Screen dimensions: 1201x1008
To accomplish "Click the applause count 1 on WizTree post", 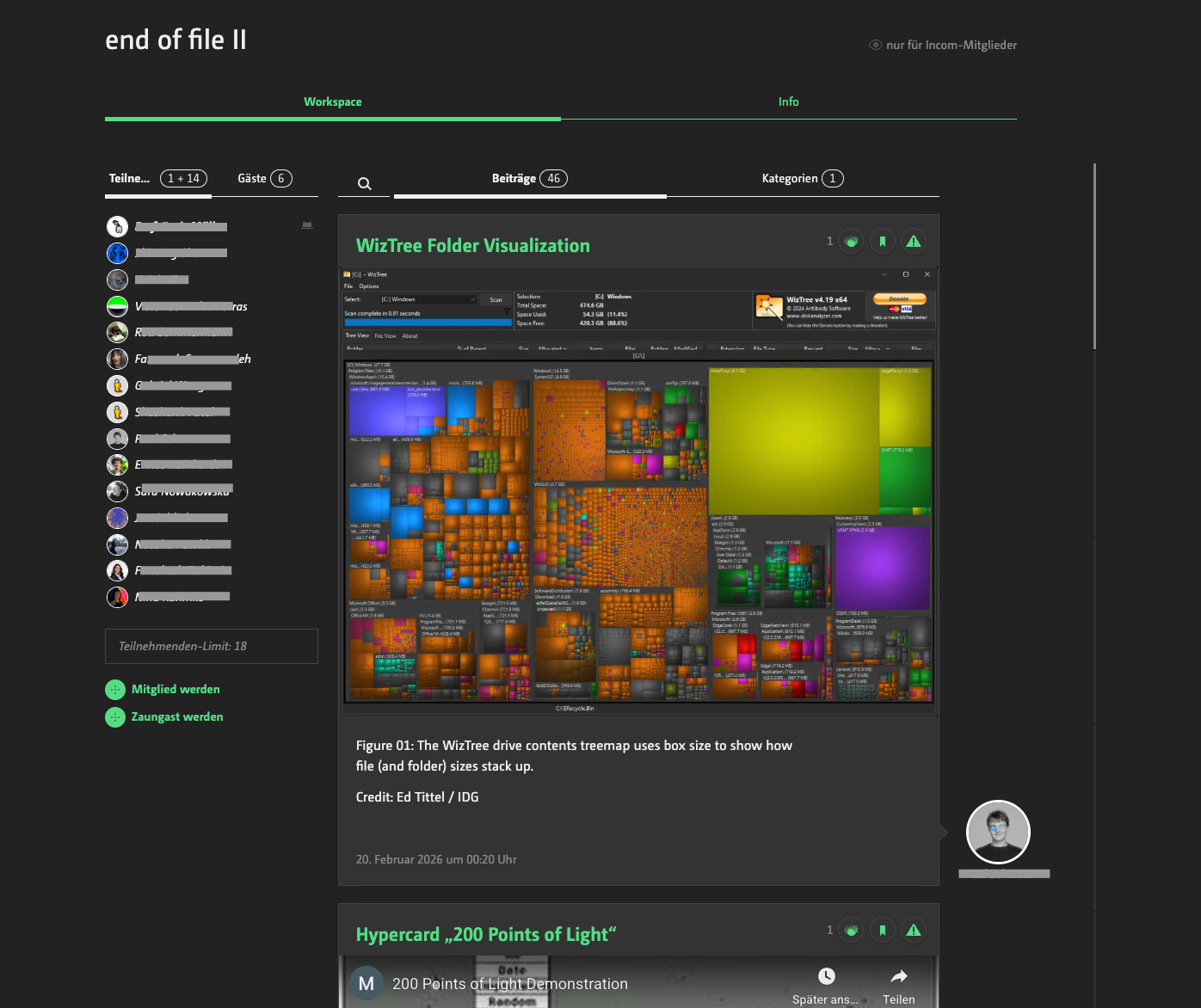I will 830,242.
